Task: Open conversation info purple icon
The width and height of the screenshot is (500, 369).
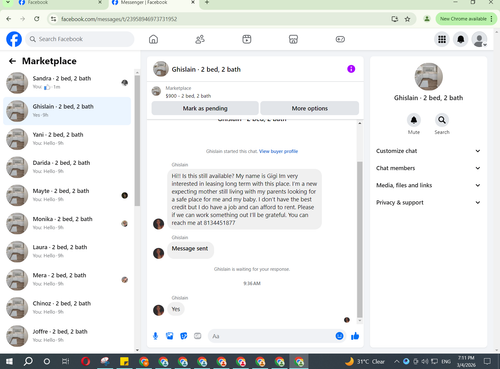Action: pyautogui.click(x=351, y=69)
